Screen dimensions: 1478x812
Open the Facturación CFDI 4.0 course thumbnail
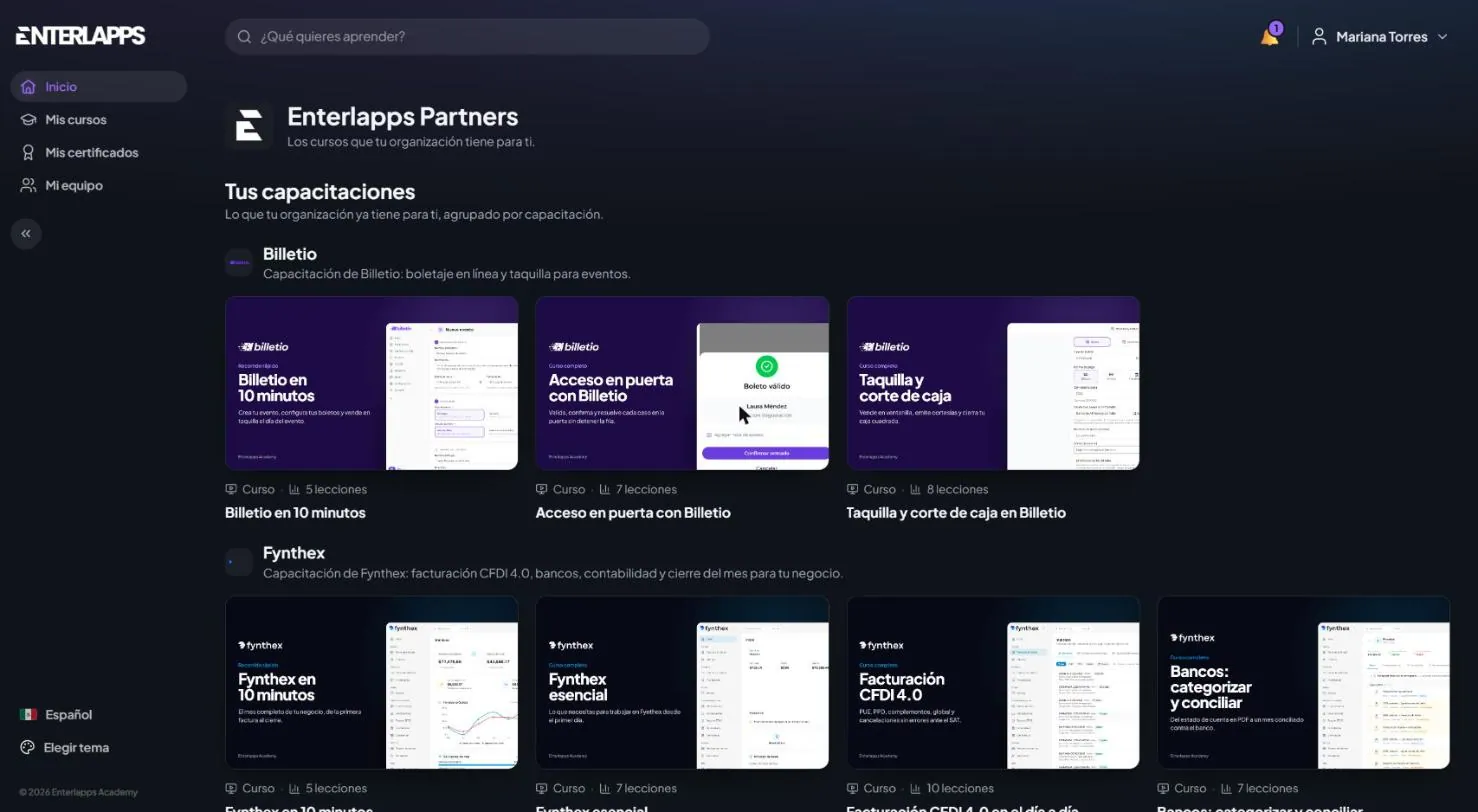(x=993, y=682)
